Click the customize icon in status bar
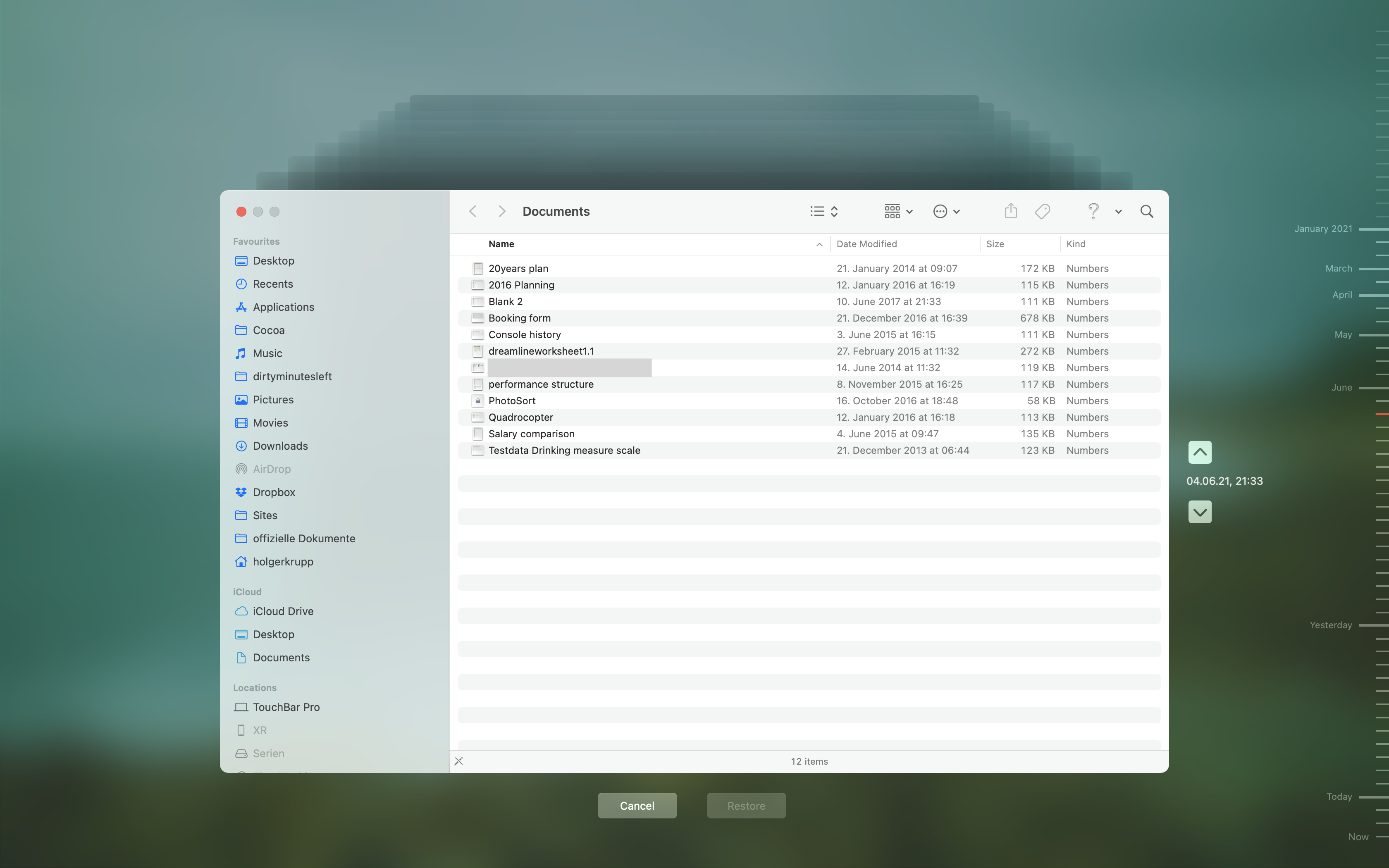The image size is (1389, 868). [458, 761]
